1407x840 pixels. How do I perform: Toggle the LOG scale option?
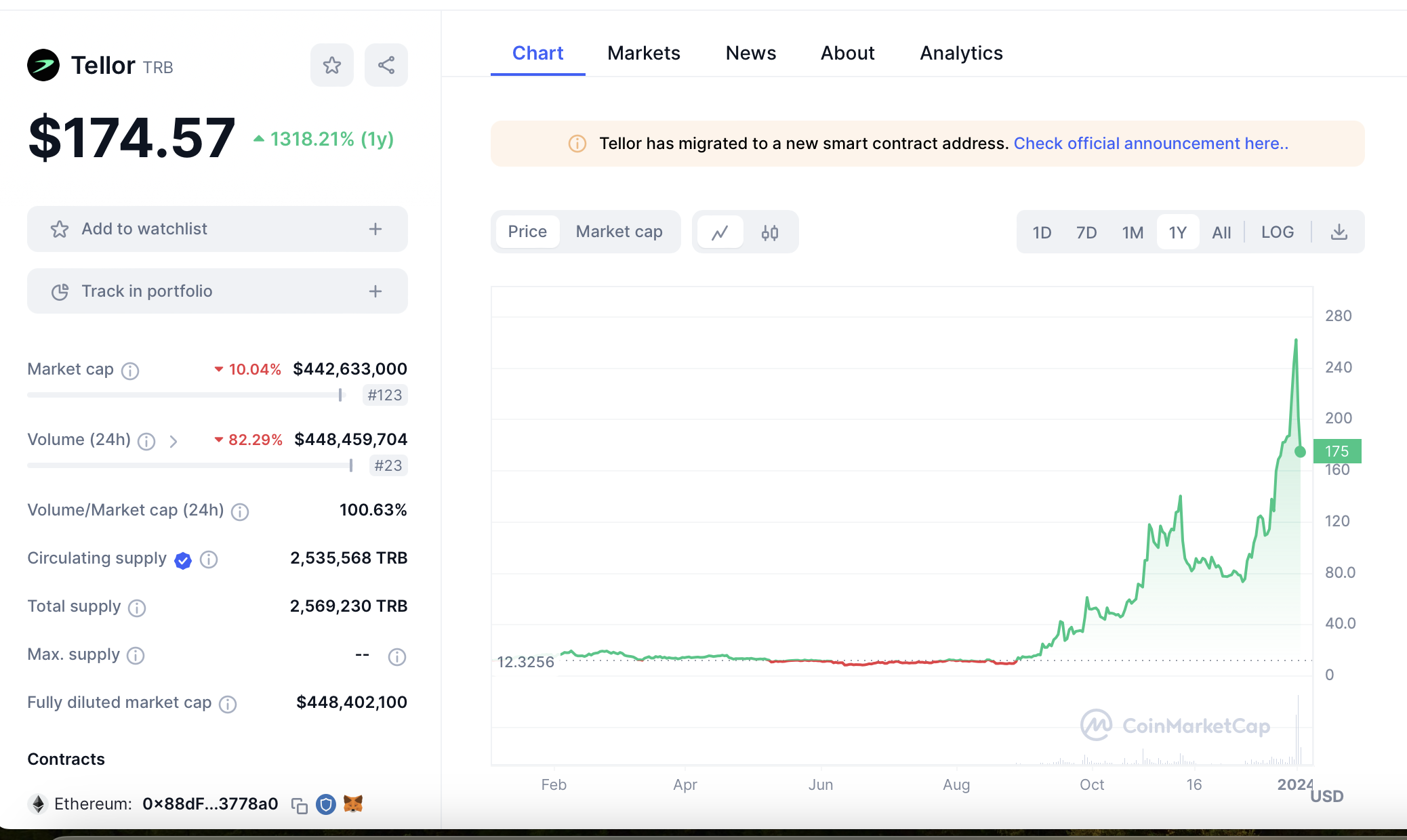[1277, 232]
